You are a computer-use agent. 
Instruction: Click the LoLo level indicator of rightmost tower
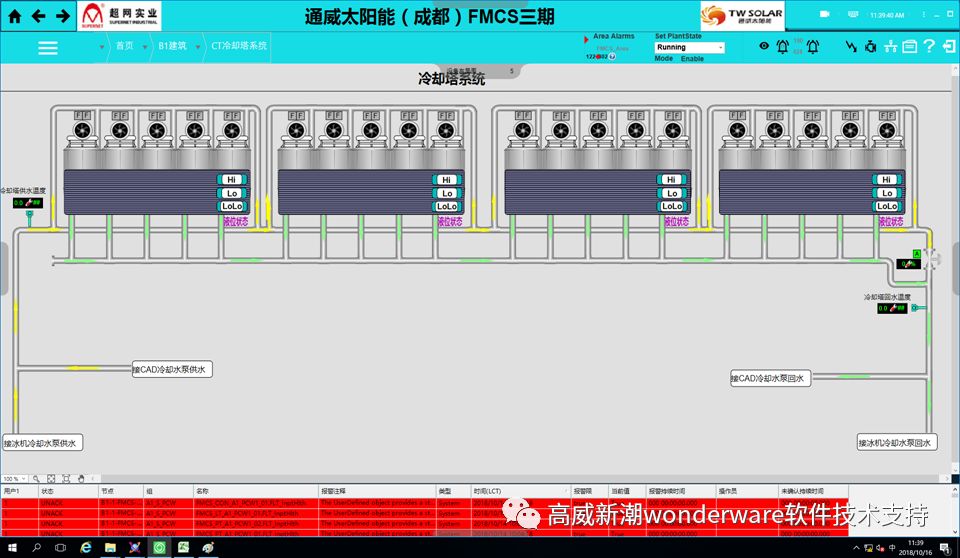coord(887,206)
